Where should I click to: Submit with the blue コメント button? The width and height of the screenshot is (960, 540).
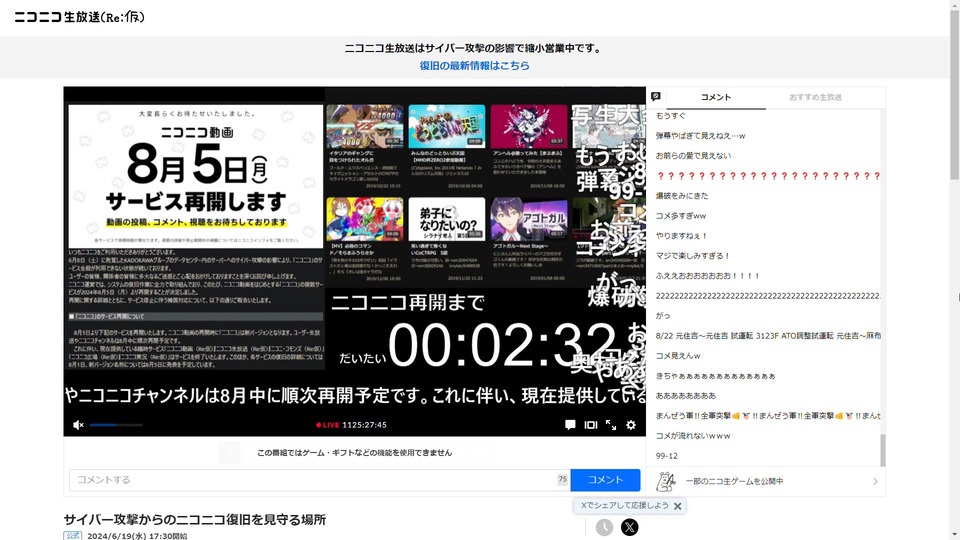[606, 480]
